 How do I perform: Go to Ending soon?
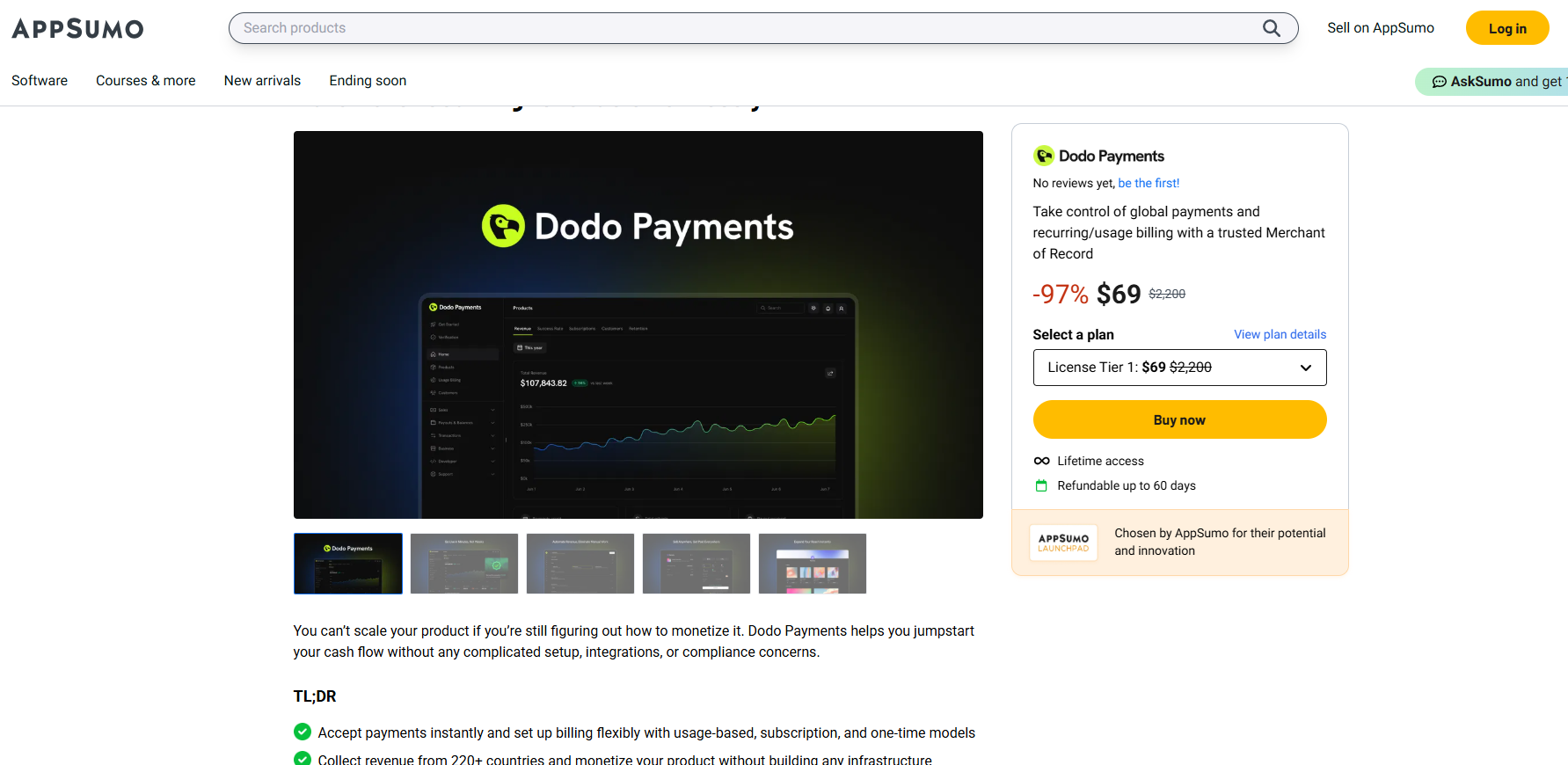click(368, 80)
